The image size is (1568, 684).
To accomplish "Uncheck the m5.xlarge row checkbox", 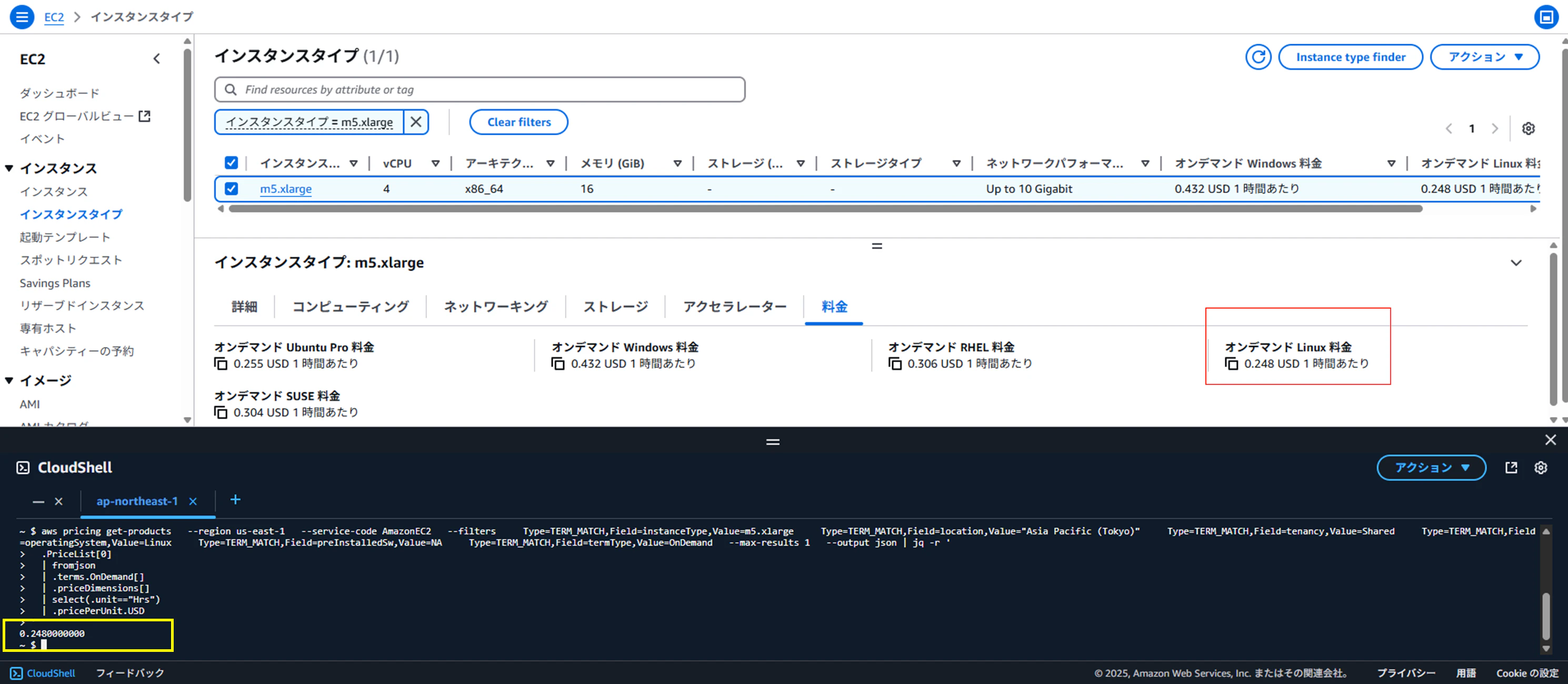I will tap(231, 188).
